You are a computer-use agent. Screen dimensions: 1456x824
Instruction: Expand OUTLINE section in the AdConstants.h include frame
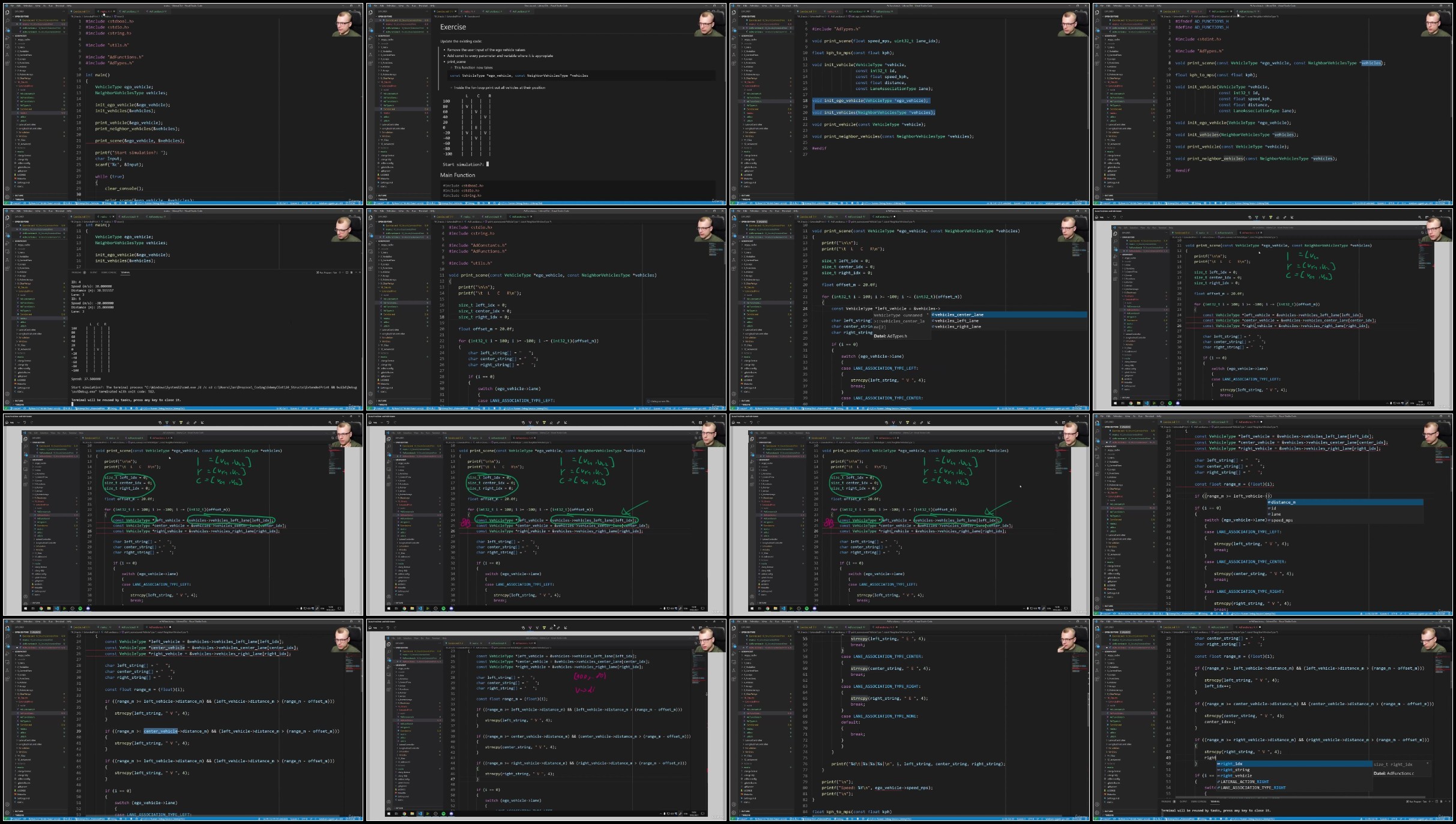[x=383, y=400]
